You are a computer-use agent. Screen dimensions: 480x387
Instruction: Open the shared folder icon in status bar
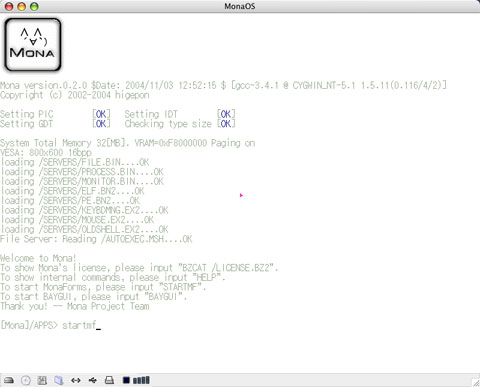click(x=59, y=380)
